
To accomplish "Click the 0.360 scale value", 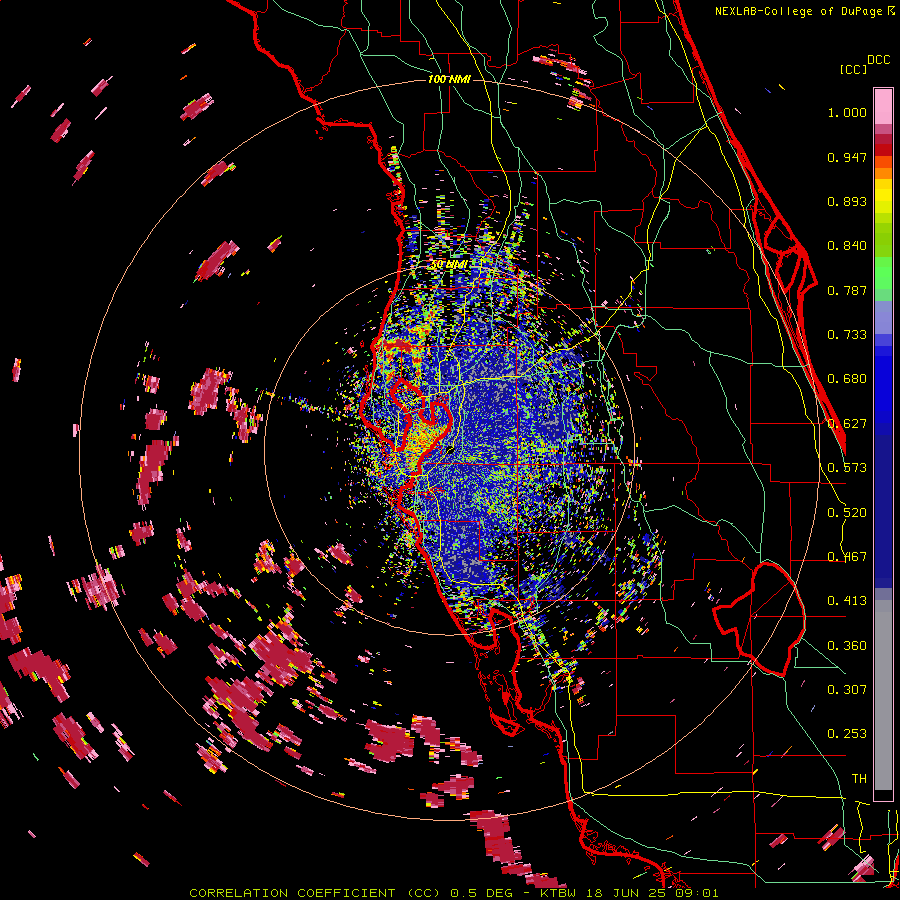I will [847, 646].
